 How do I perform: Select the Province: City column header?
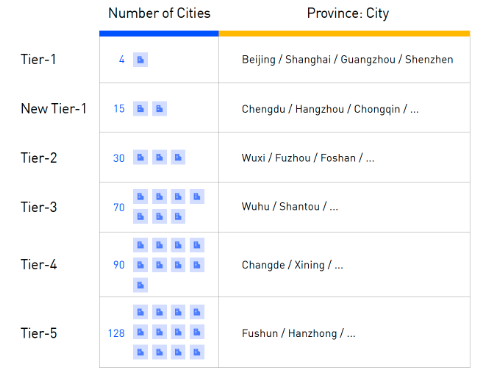348,14
